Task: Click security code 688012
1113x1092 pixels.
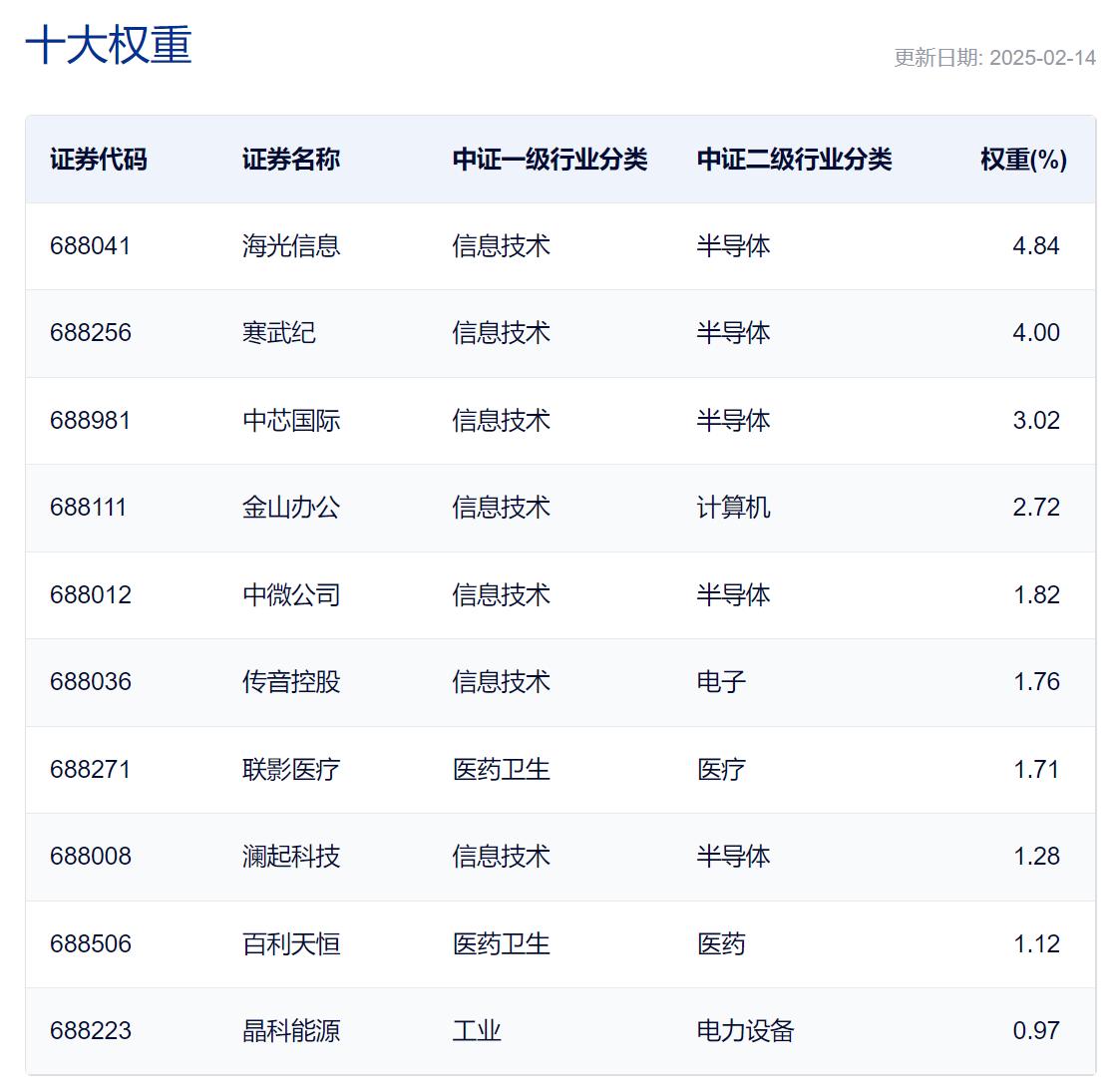Action: [90, 595]
